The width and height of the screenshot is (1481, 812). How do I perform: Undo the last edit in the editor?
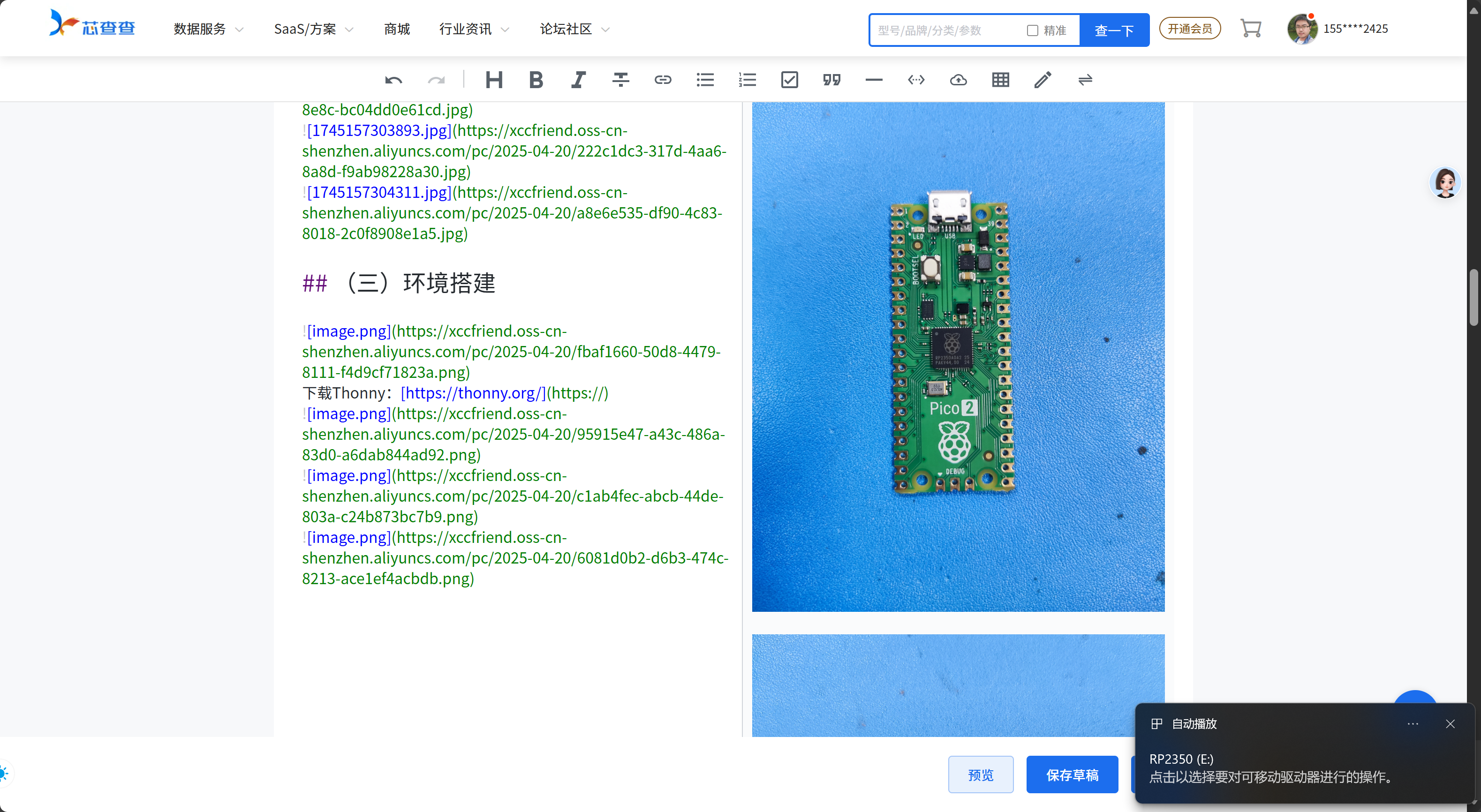coord(394,80)
